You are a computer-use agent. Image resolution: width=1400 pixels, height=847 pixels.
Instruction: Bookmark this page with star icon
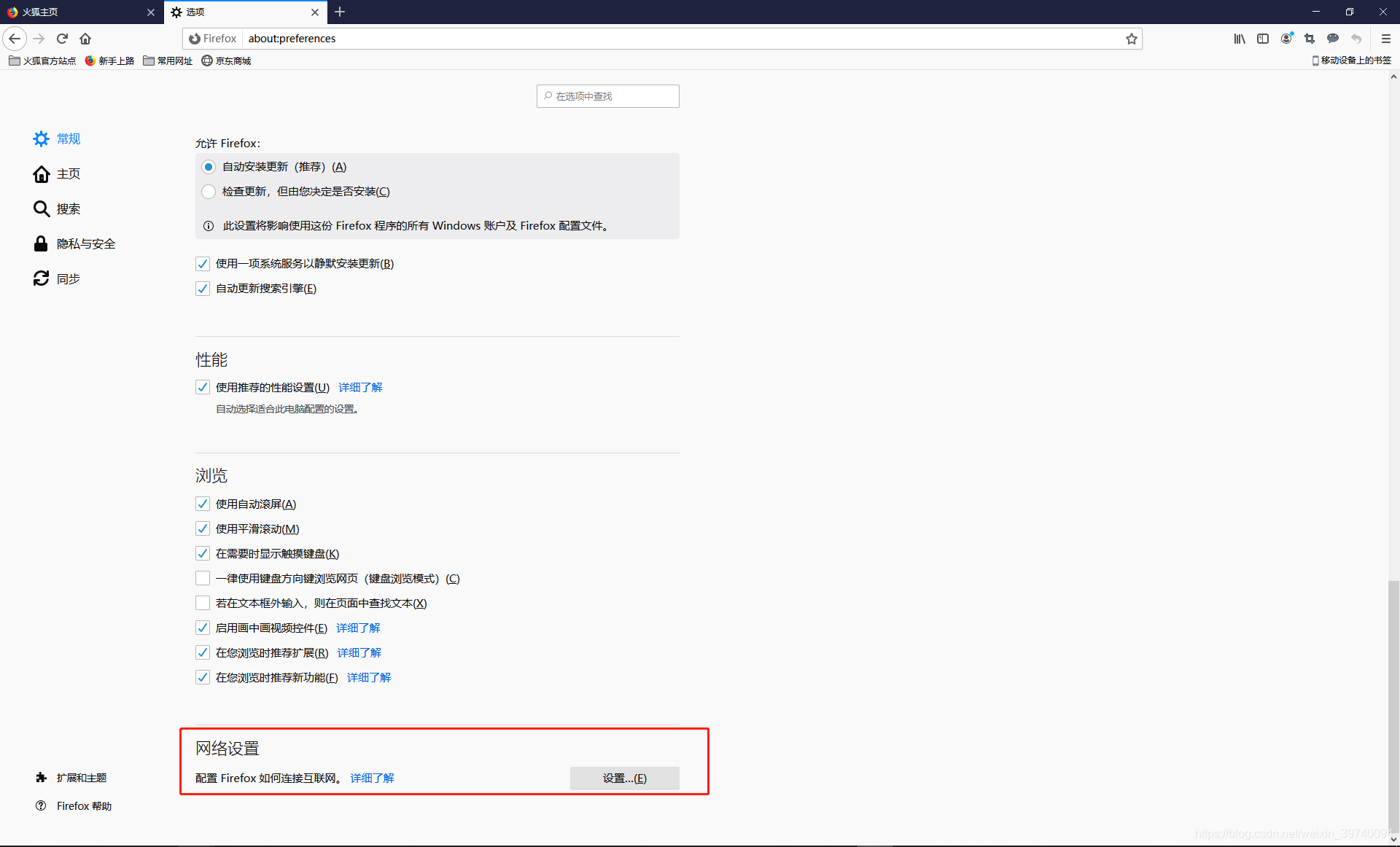[1131, 39]
